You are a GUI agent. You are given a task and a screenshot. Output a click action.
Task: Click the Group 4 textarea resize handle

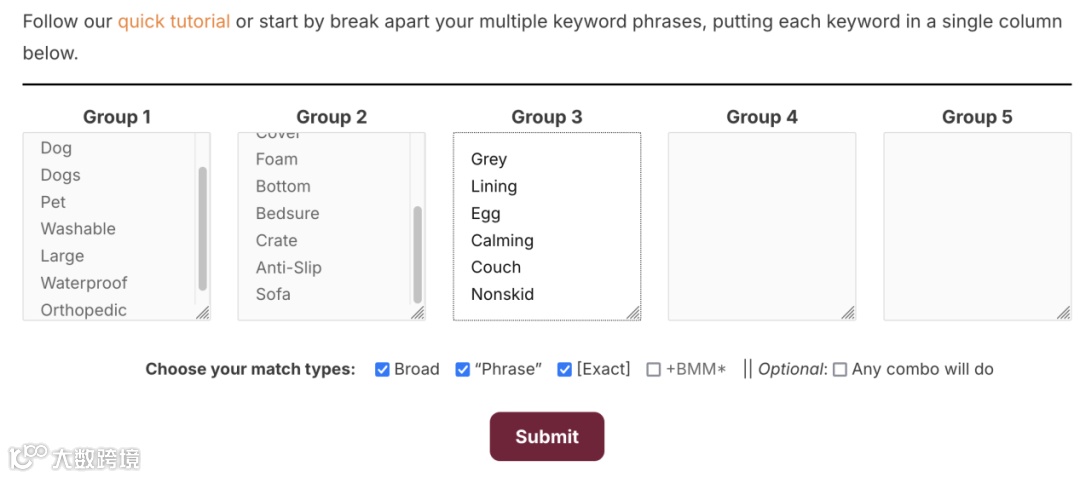tap(848, 313)
